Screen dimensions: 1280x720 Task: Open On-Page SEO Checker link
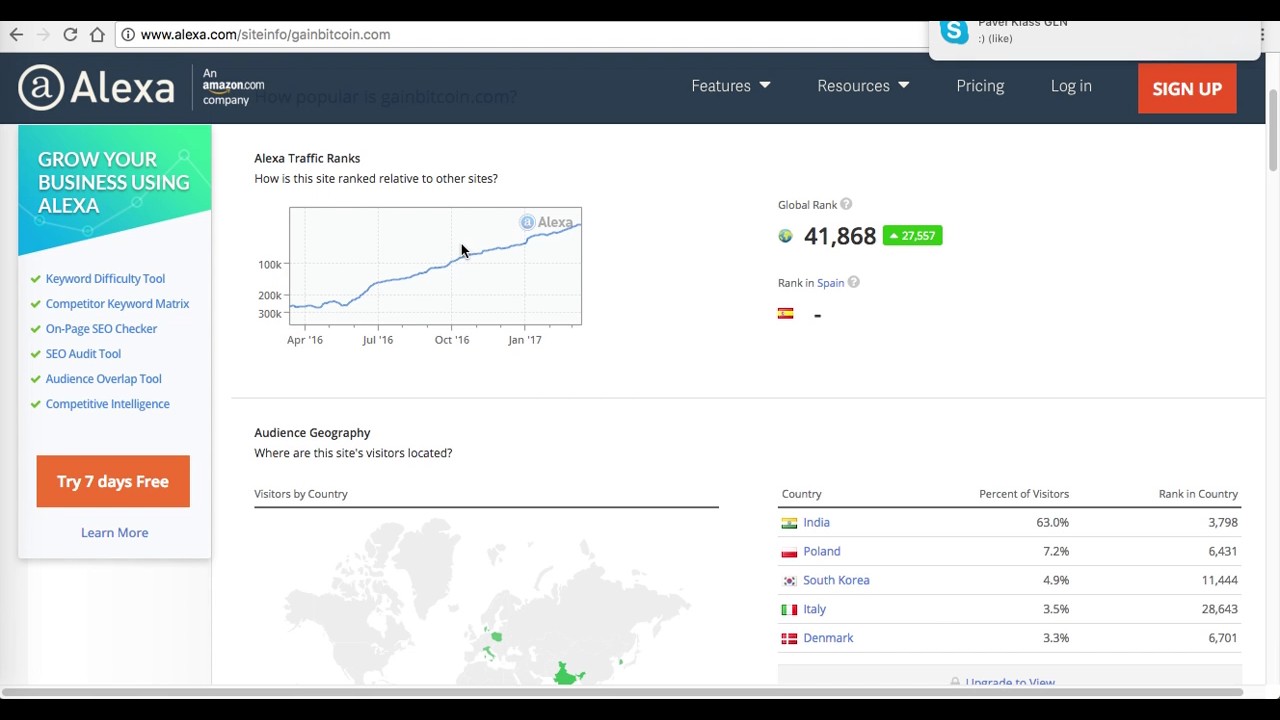101,329
